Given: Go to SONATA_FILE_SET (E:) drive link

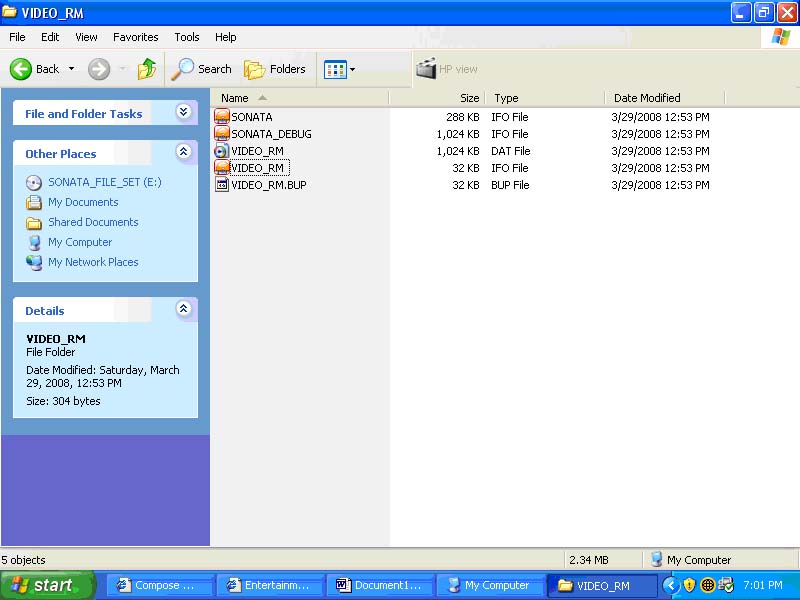Looking at the screenshot, I should 105,182.
